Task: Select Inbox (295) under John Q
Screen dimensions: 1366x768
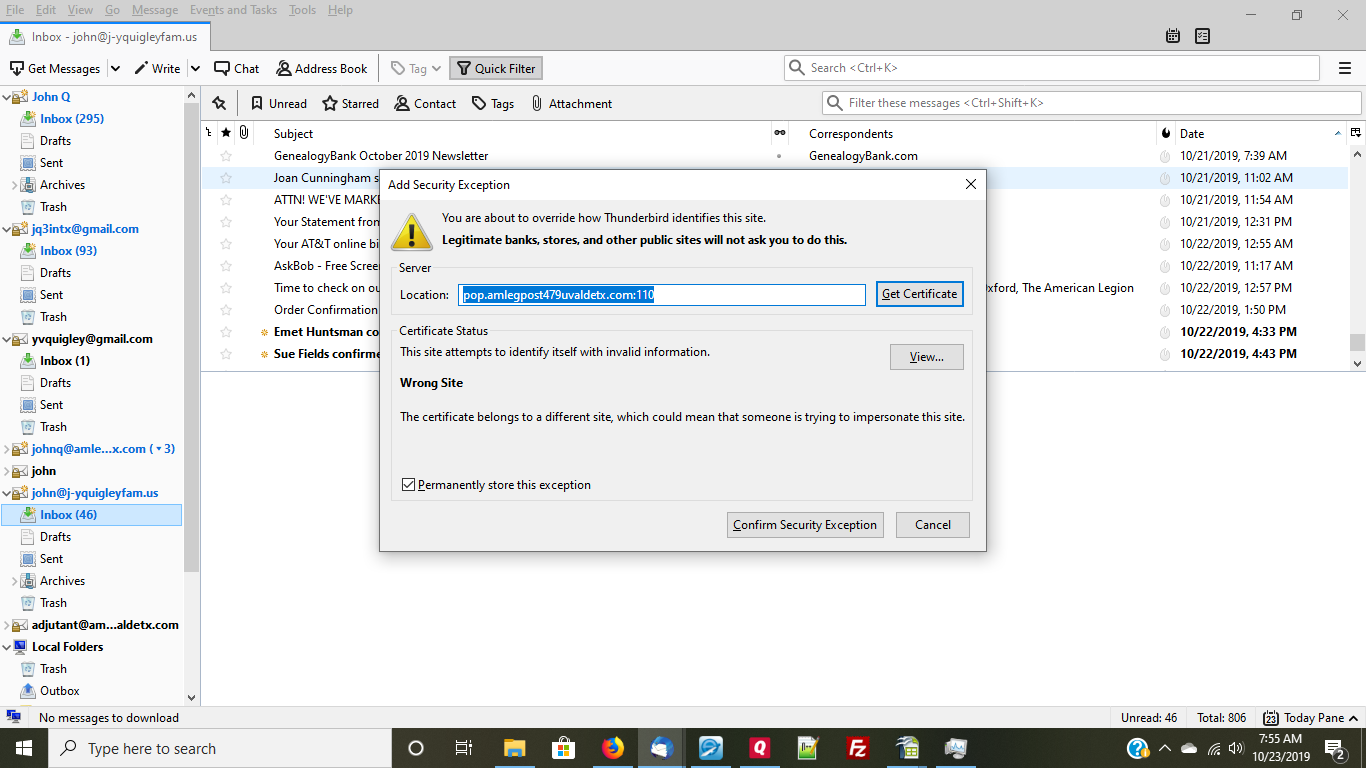Action: click(x=72, y=119)
